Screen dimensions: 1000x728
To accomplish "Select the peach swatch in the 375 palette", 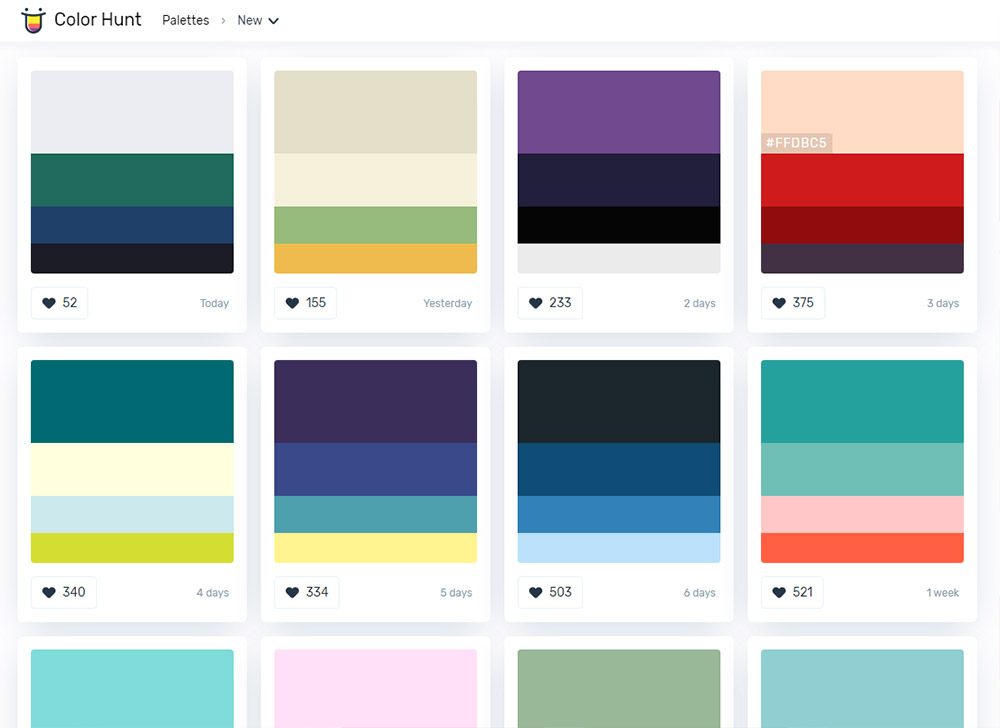I will [x=862, y=112].
